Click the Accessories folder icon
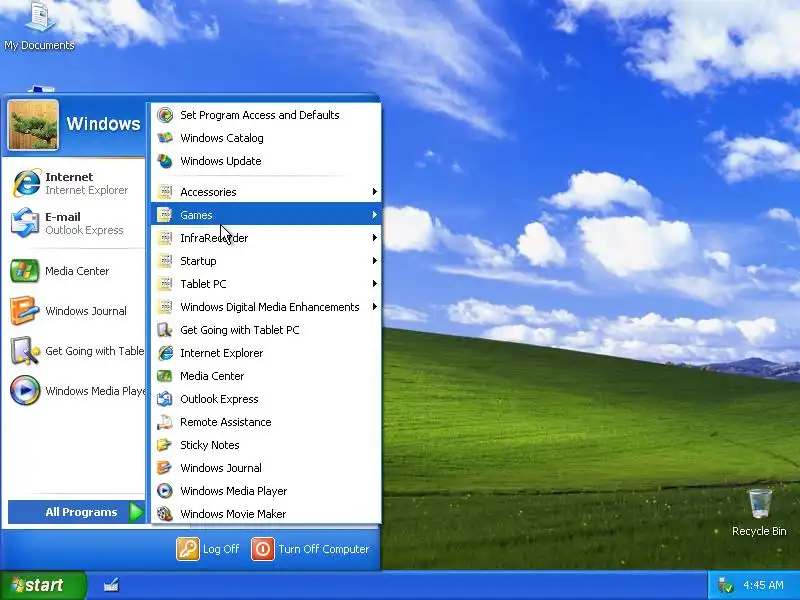800x600 pixels. click(x=165, y=192)
